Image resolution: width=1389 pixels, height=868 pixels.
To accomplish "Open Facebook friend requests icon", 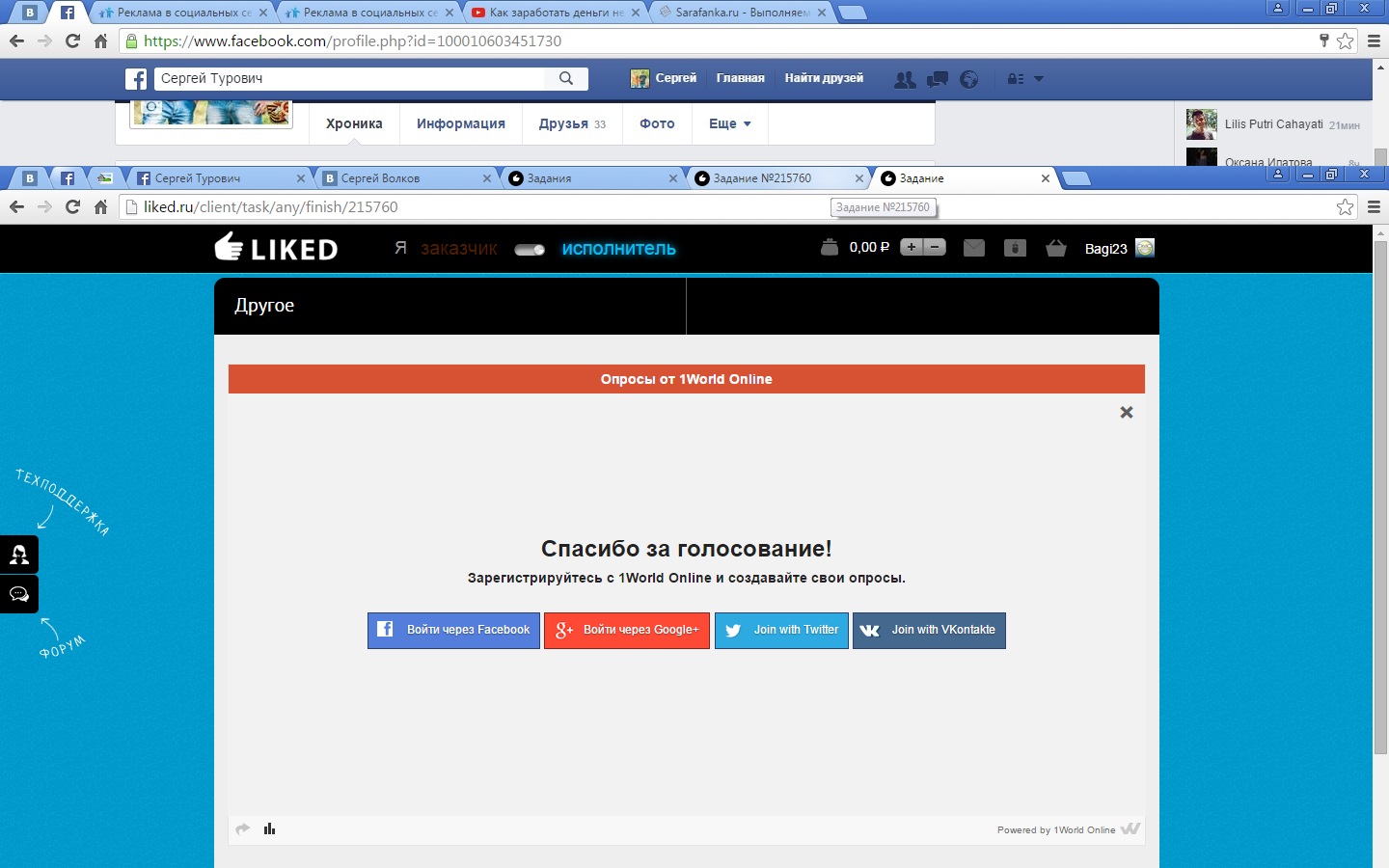I will [x=905, y=79].
